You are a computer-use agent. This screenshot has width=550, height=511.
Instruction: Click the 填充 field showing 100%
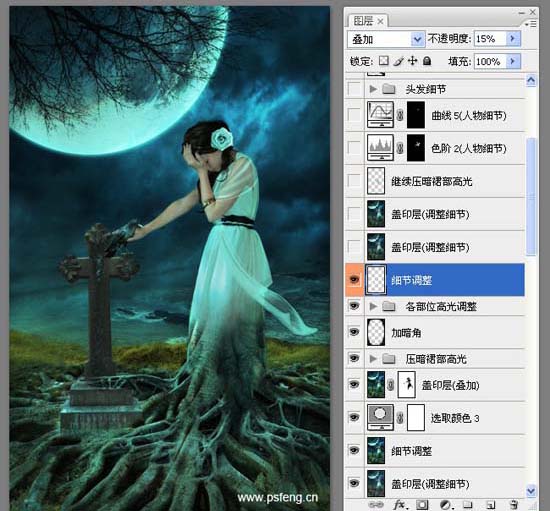(x=490, y=61)
